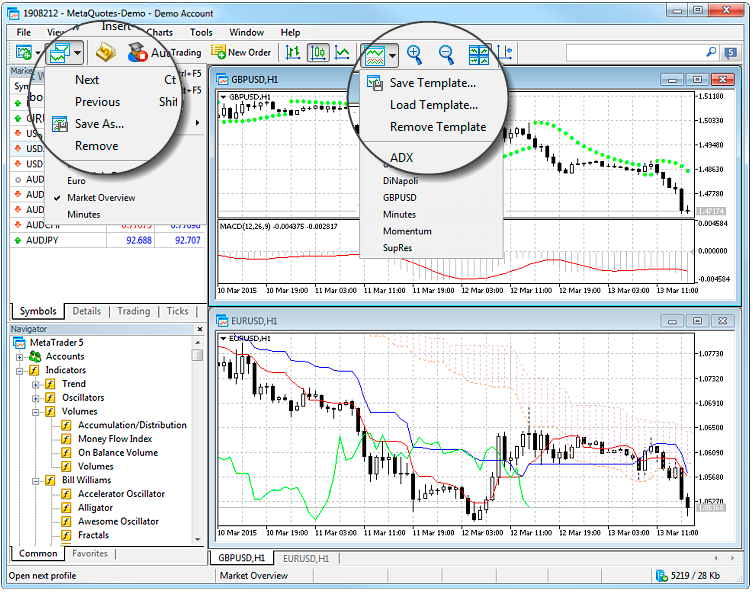Select checked Market Overview profile
This screenshot has height=592, width=753.
(101, 198)
